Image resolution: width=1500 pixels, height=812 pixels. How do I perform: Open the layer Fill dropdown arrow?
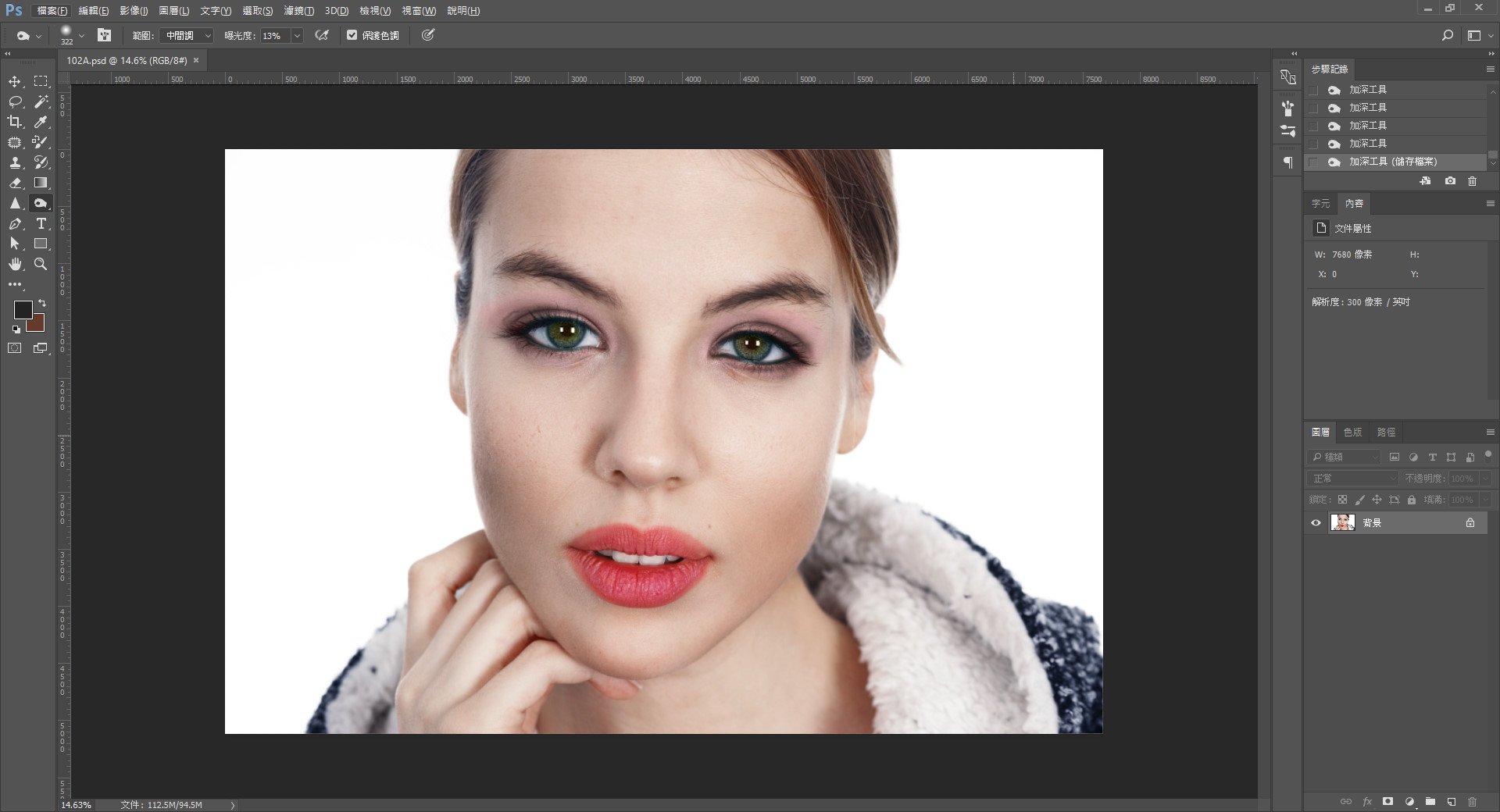1486,500
